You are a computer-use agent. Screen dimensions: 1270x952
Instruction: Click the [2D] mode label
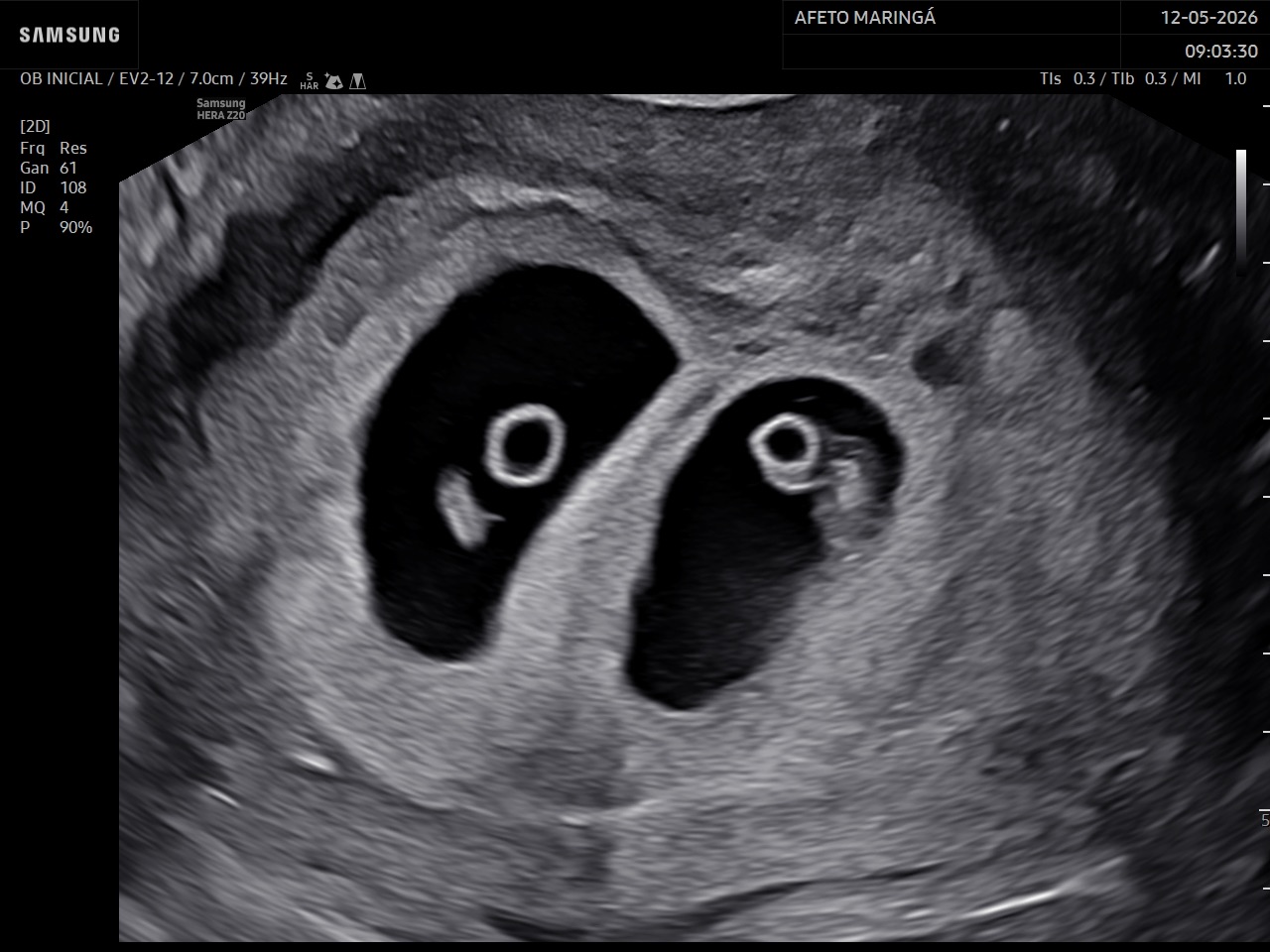pos(35,126)
